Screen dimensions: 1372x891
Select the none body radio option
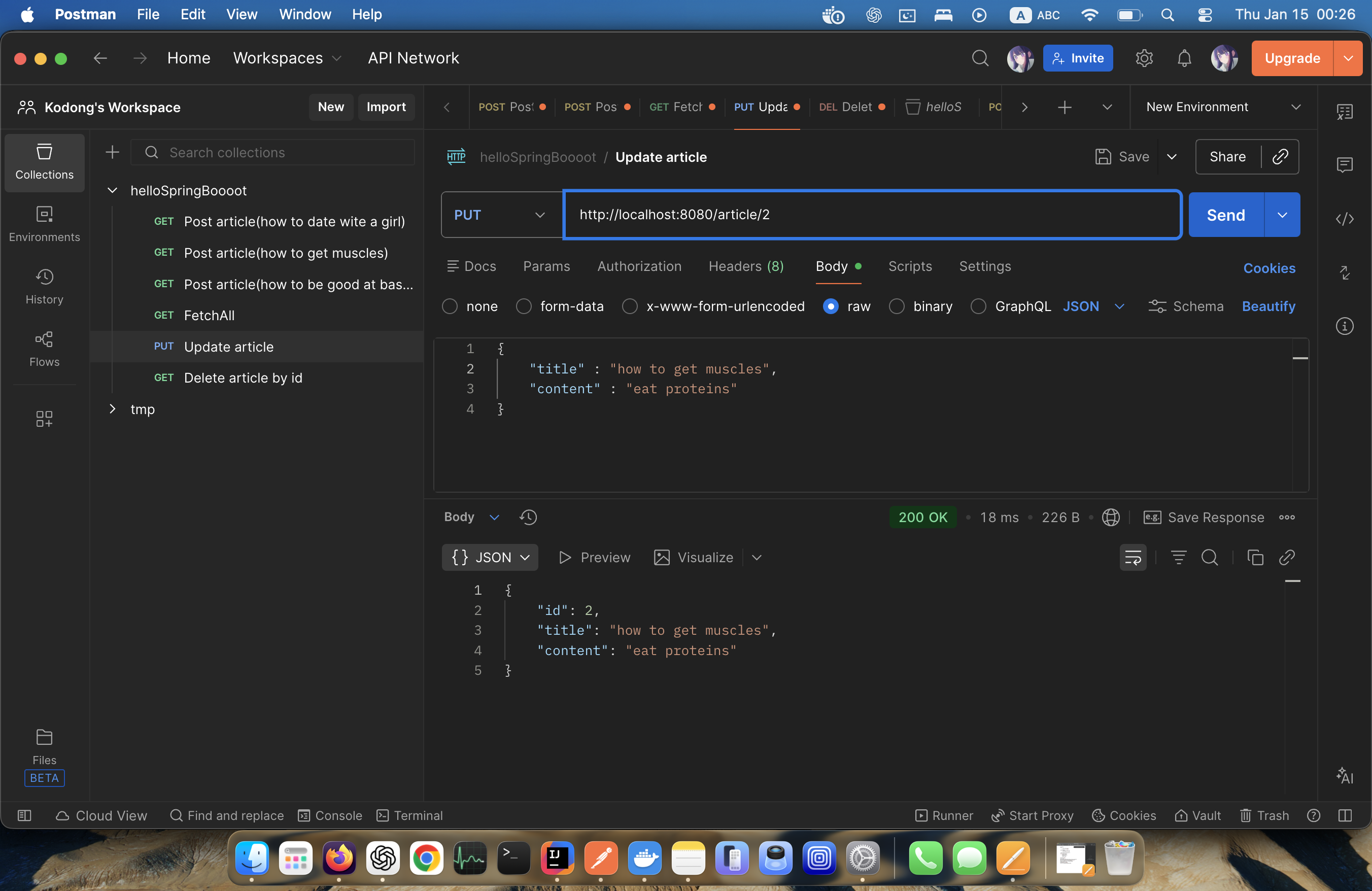(x=450, y=306)
